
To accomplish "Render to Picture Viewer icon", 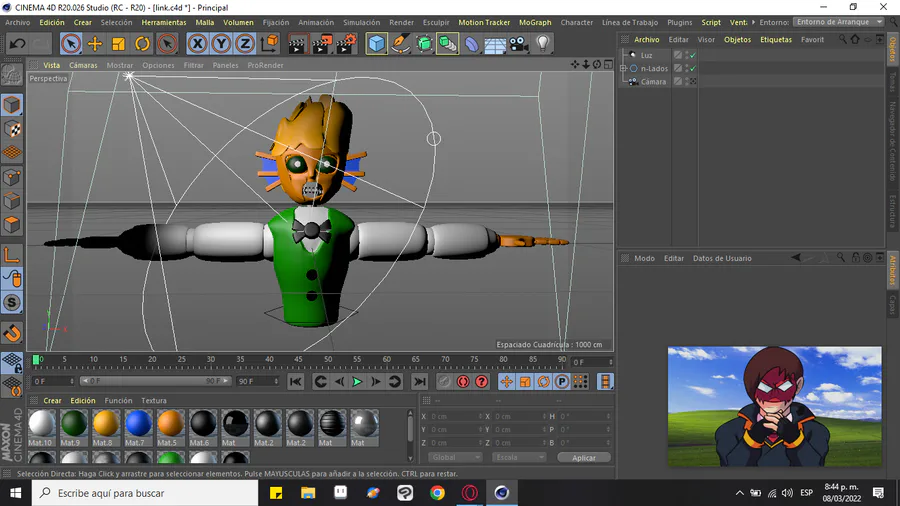I will point(322,44).
